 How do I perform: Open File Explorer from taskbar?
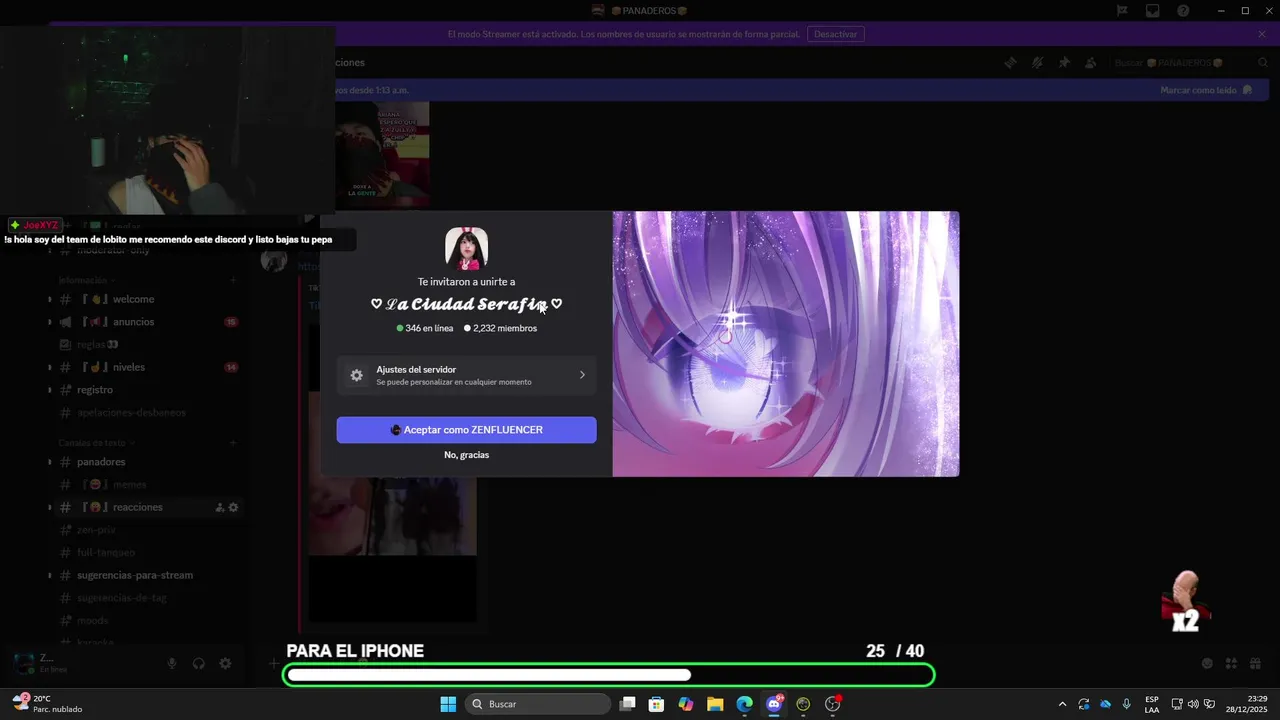tap(715, 704)
